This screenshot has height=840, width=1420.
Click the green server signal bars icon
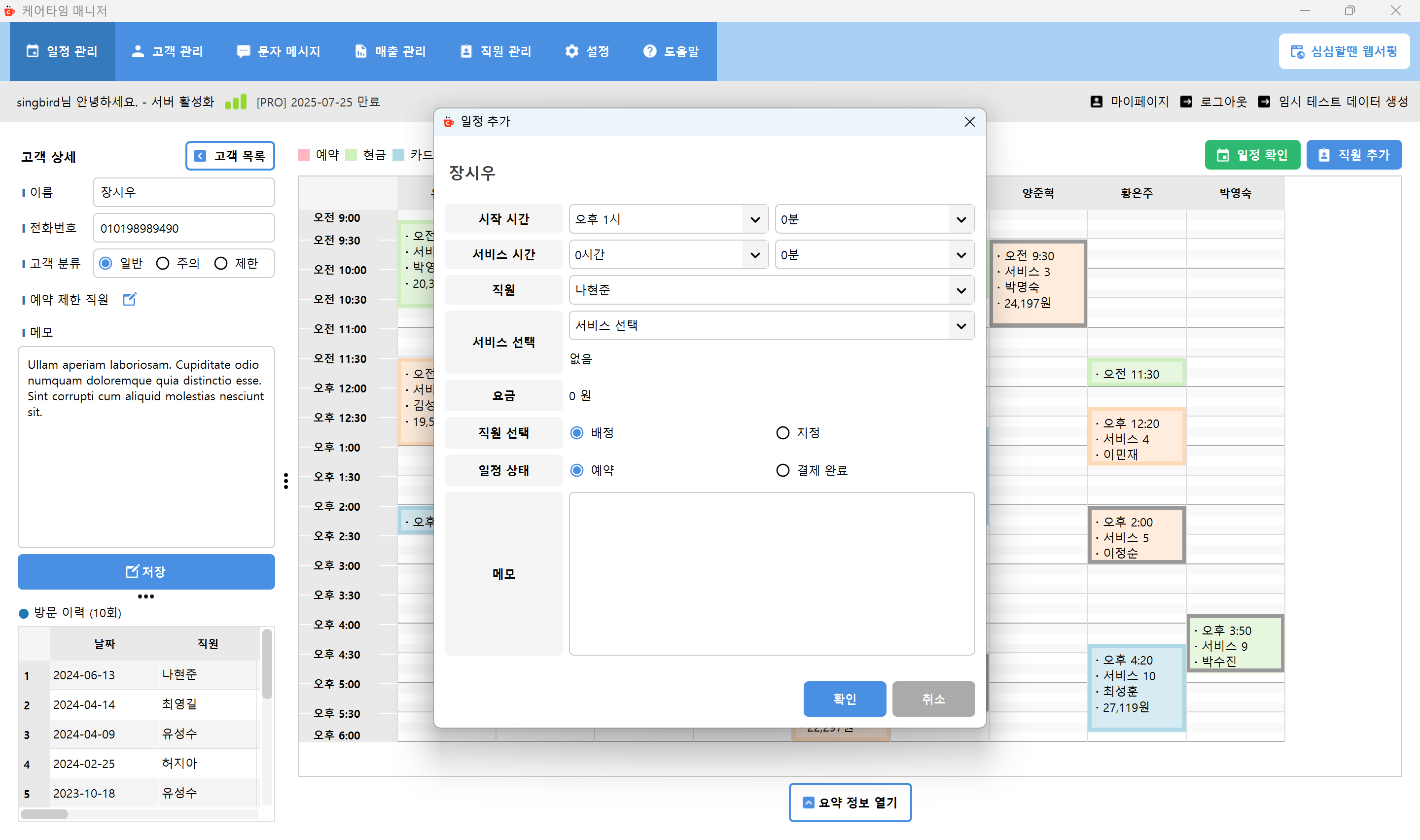click(236, 102)
